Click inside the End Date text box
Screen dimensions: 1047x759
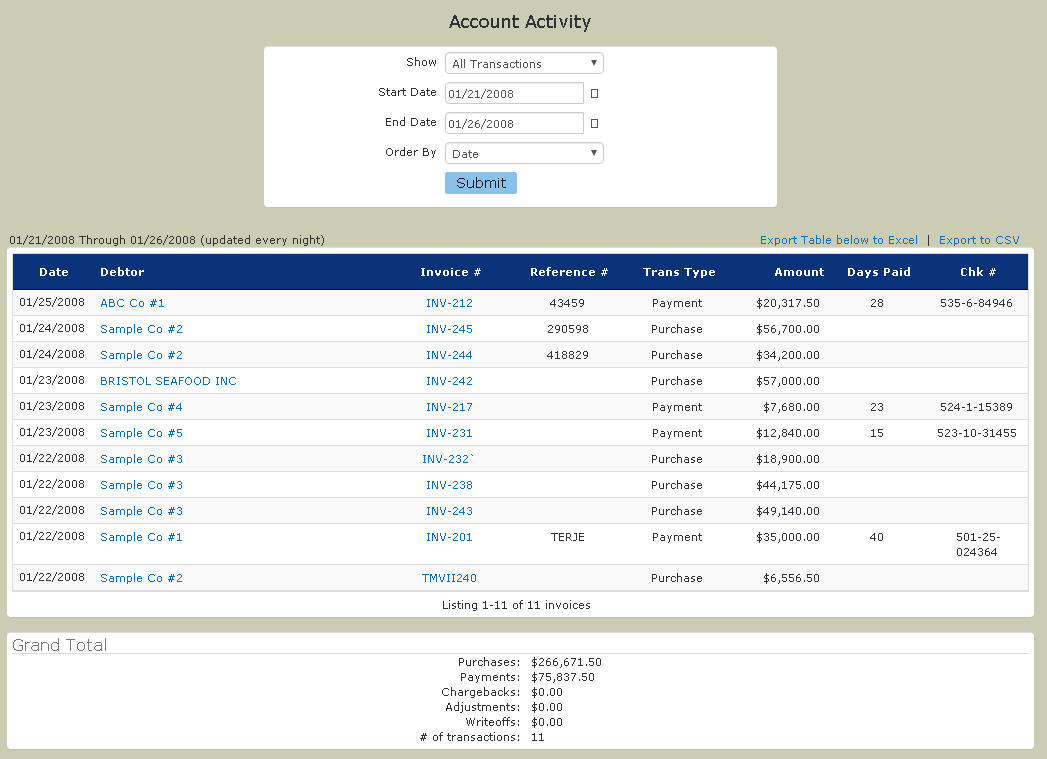tap(513, 122)
